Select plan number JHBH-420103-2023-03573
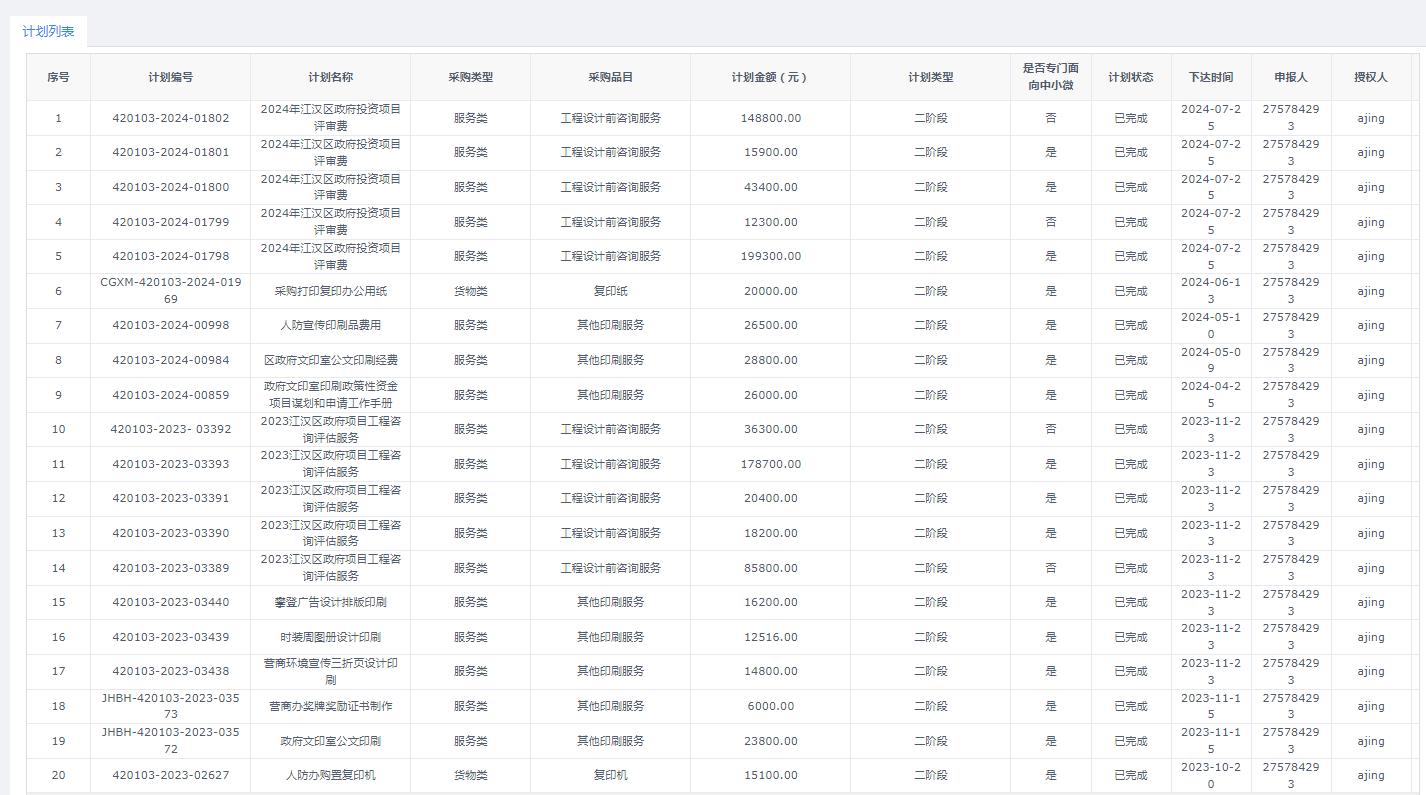 (170, 706)
